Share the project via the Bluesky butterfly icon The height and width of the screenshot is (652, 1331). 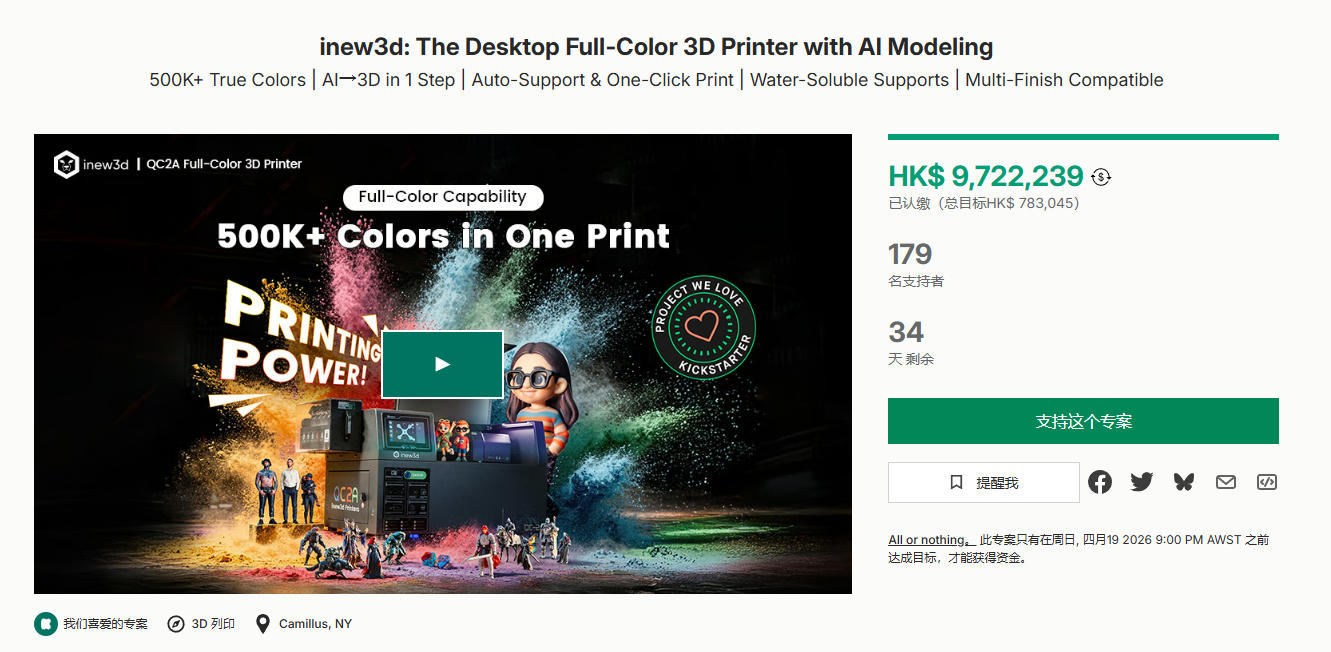[1184, 482]
